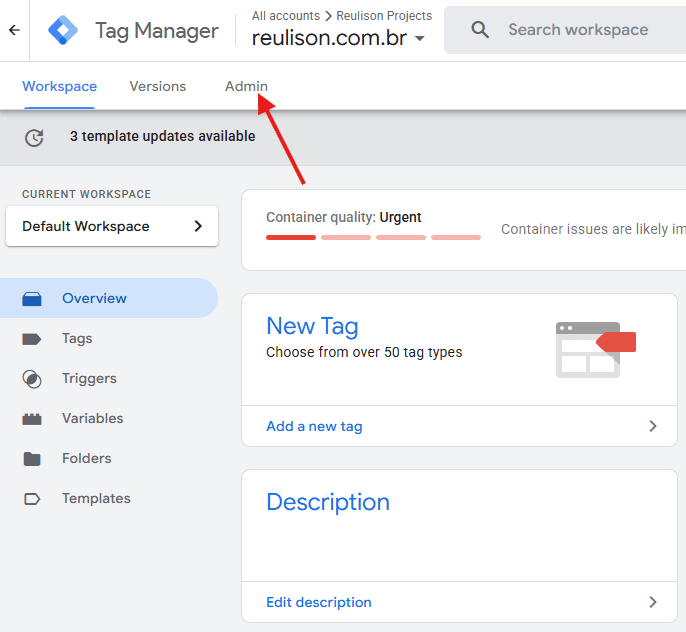Click the Templates outline tag icon
This screenshot has width=686, height=632.
32,499
